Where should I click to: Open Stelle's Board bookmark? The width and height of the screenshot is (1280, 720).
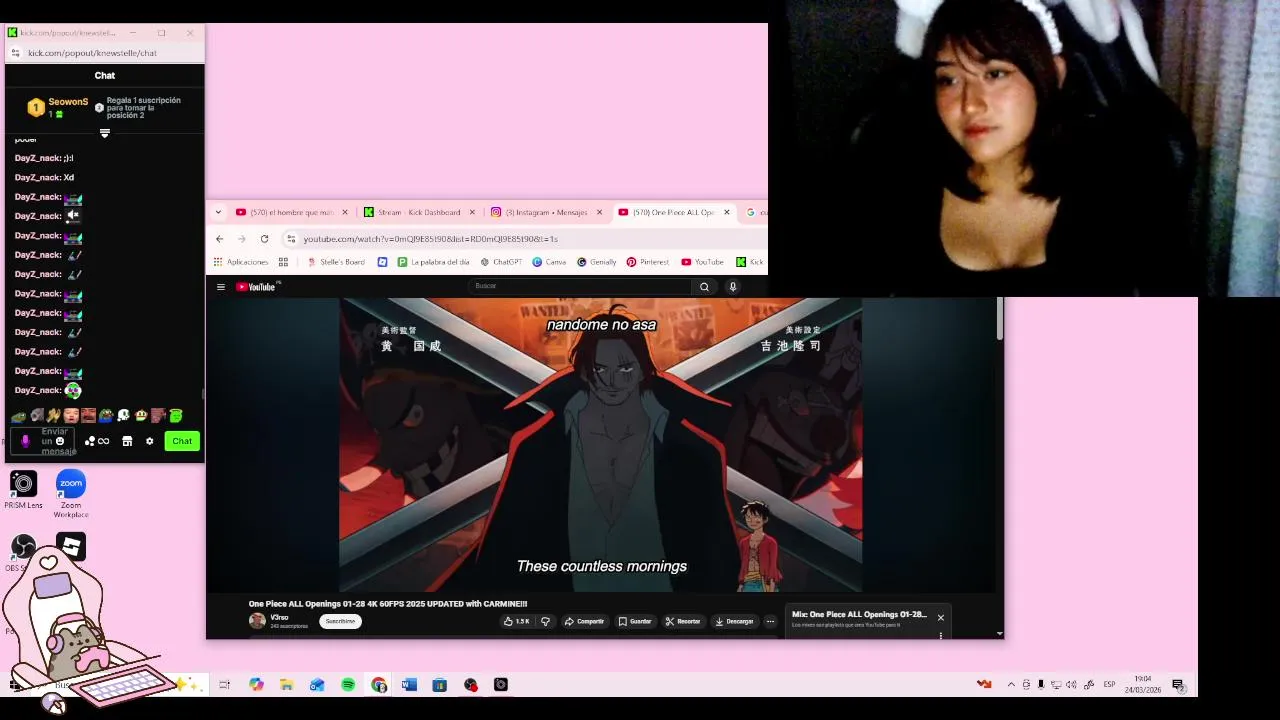click(336, 262)
